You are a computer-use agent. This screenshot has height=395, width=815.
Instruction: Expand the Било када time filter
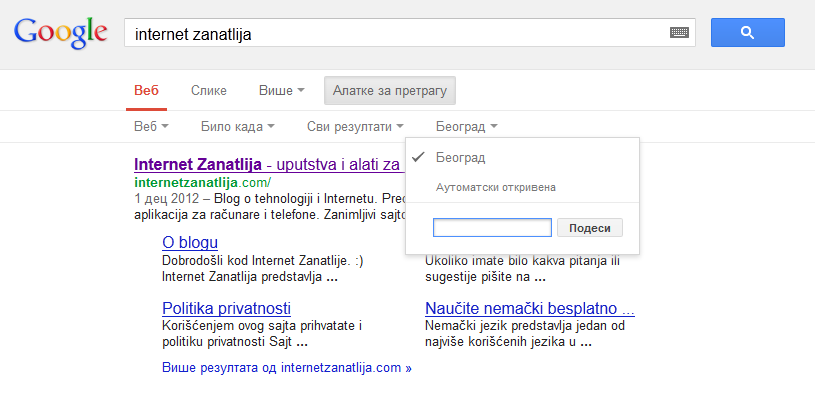[x=238, y=126]
